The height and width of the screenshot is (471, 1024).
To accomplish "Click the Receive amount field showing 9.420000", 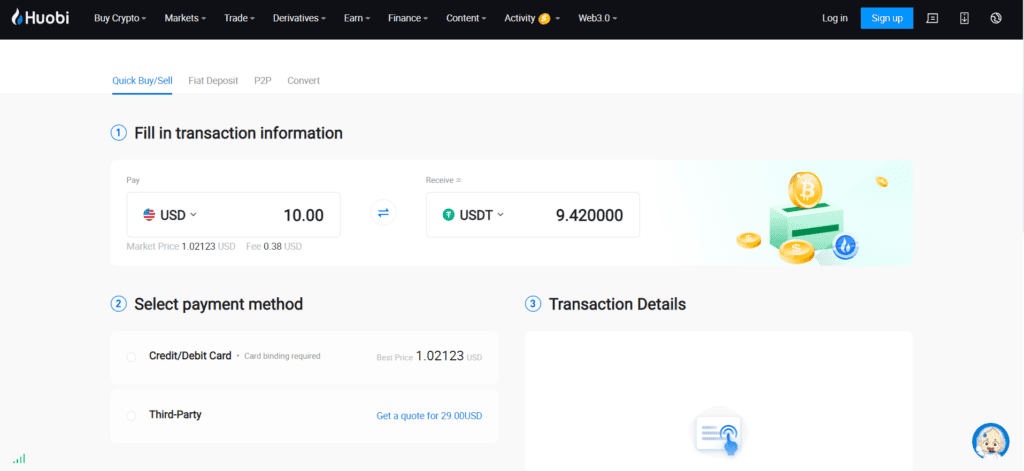I will [x=589, y=215].
